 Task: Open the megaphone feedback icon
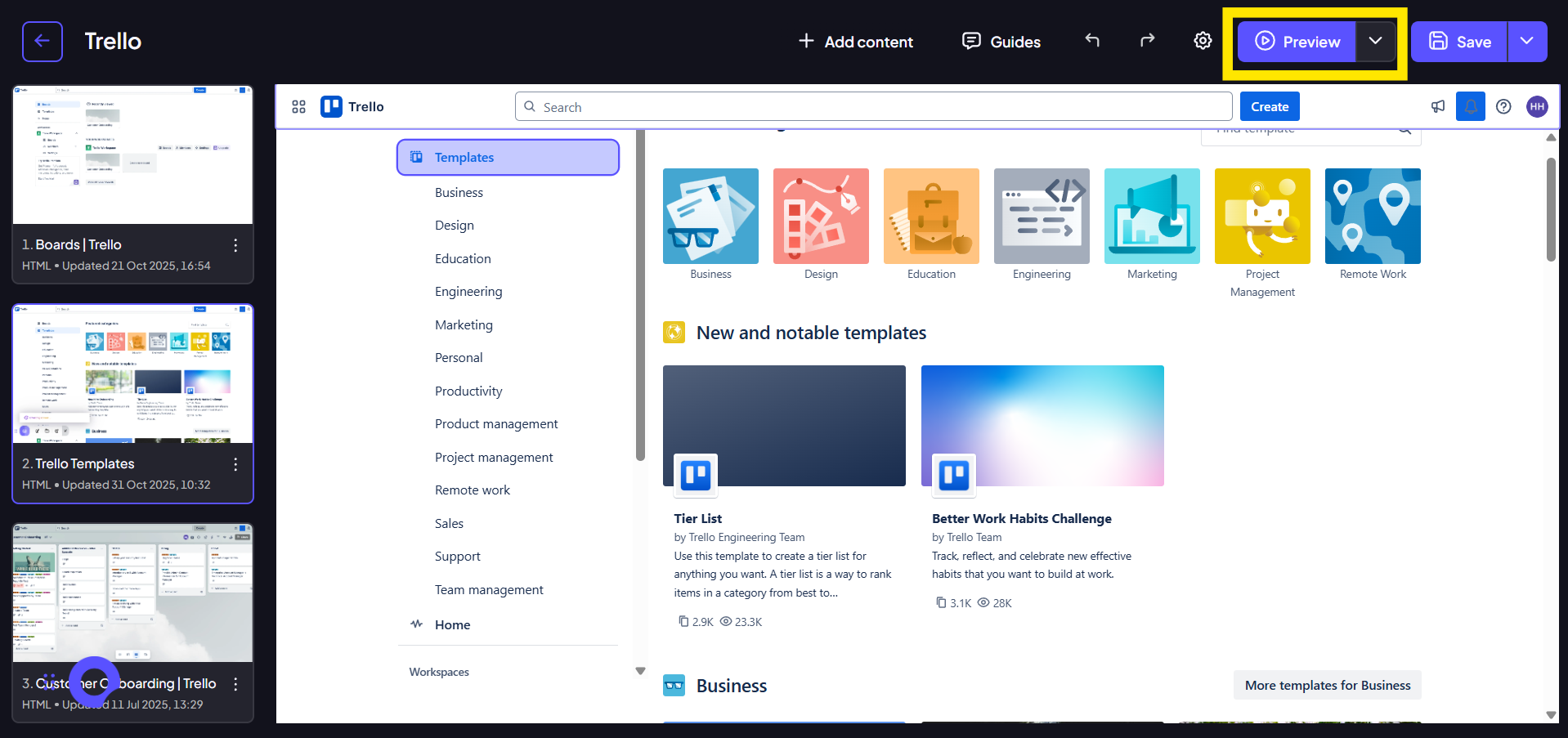1438,107
